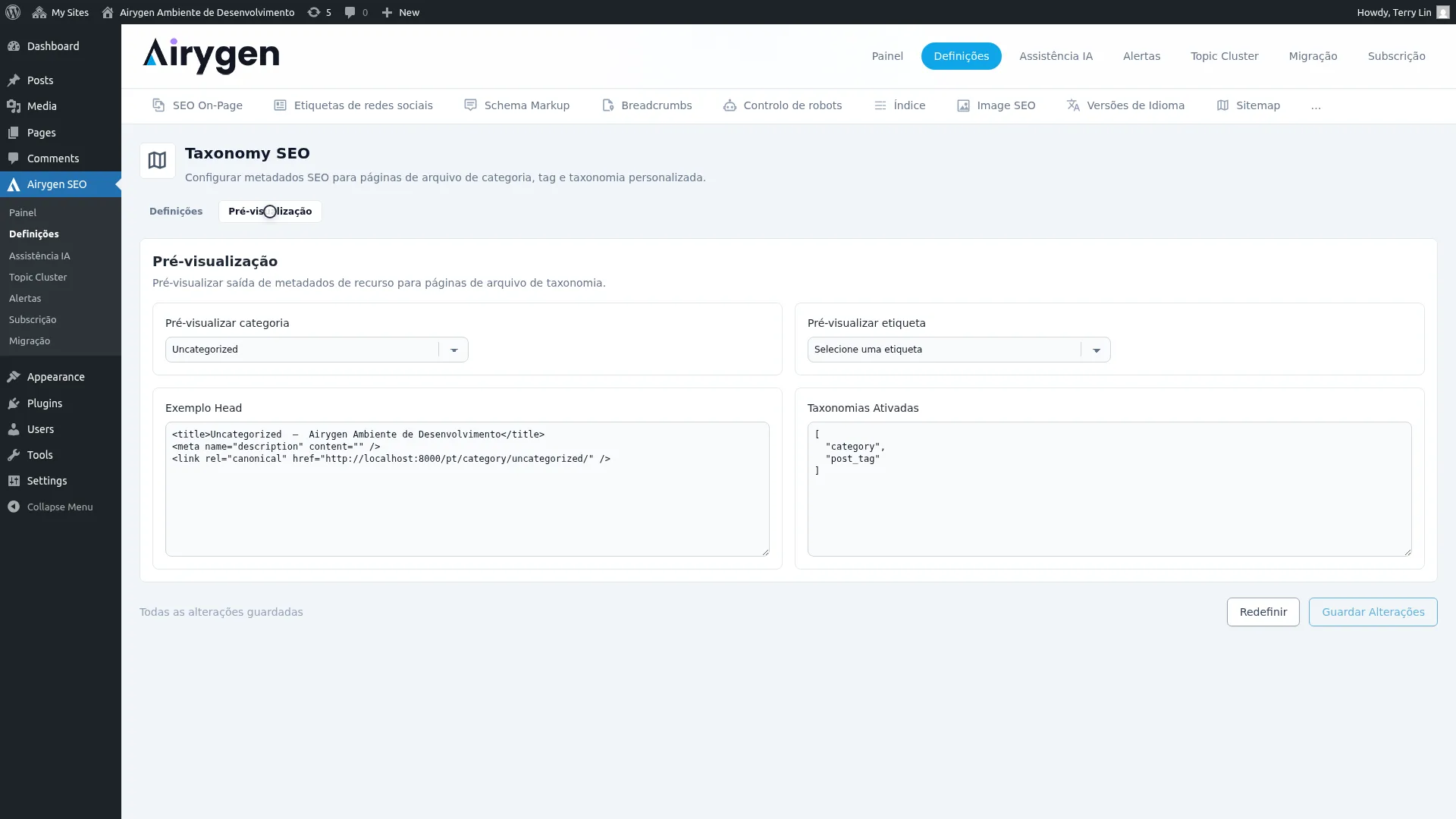This screenshot has width=1456, height=819.
Task: Click the robot icon for Controlo de robots
Action: 730,105
